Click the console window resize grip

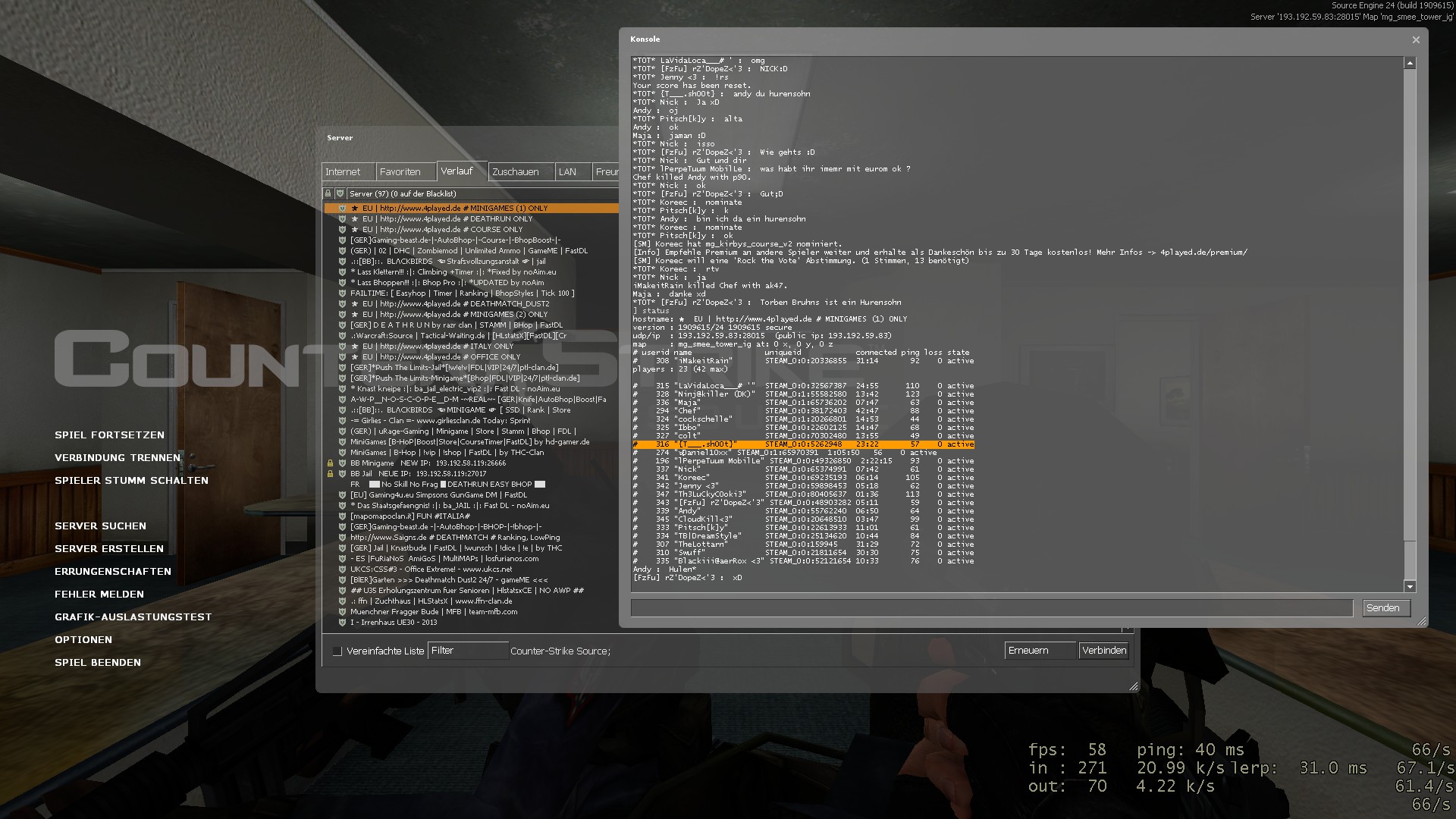pos(1422,621)
